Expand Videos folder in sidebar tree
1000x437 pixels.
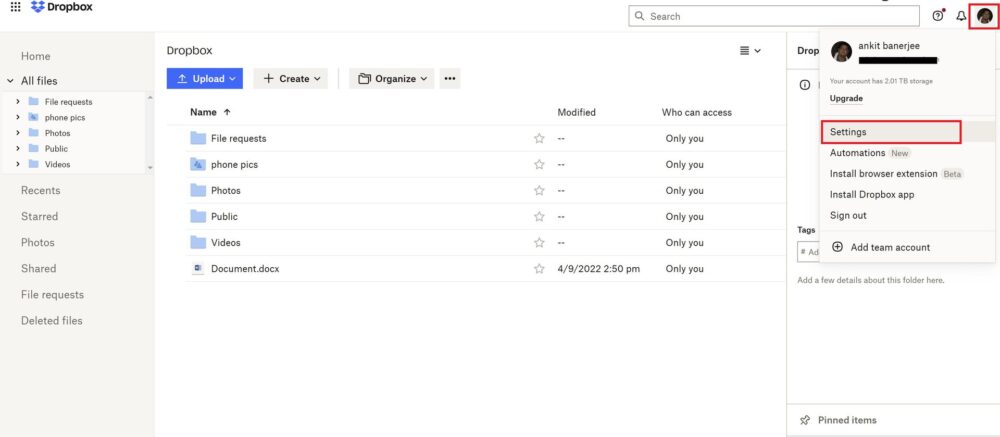pyautogui.click(x=18, y=164)
